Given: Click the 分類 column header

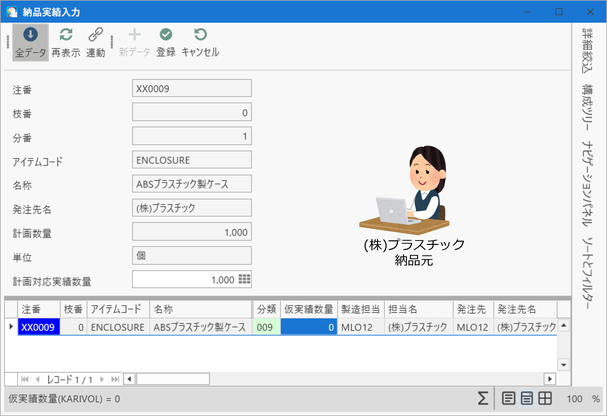Looking at the screenshot, I should (266, 309).
